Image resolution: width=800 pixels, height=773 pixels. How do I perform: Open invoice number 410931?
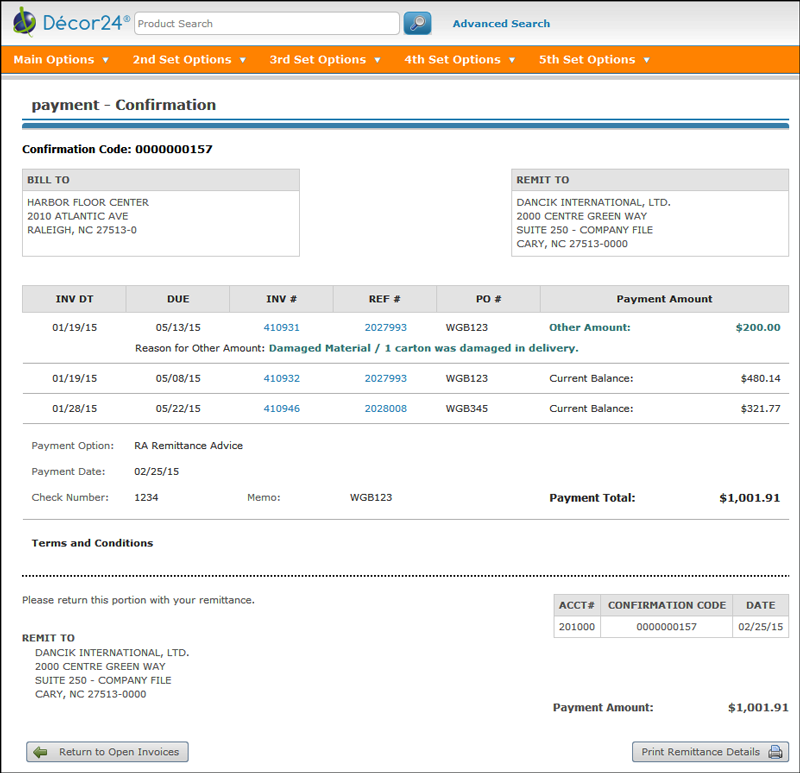click(x=281, y=327)
